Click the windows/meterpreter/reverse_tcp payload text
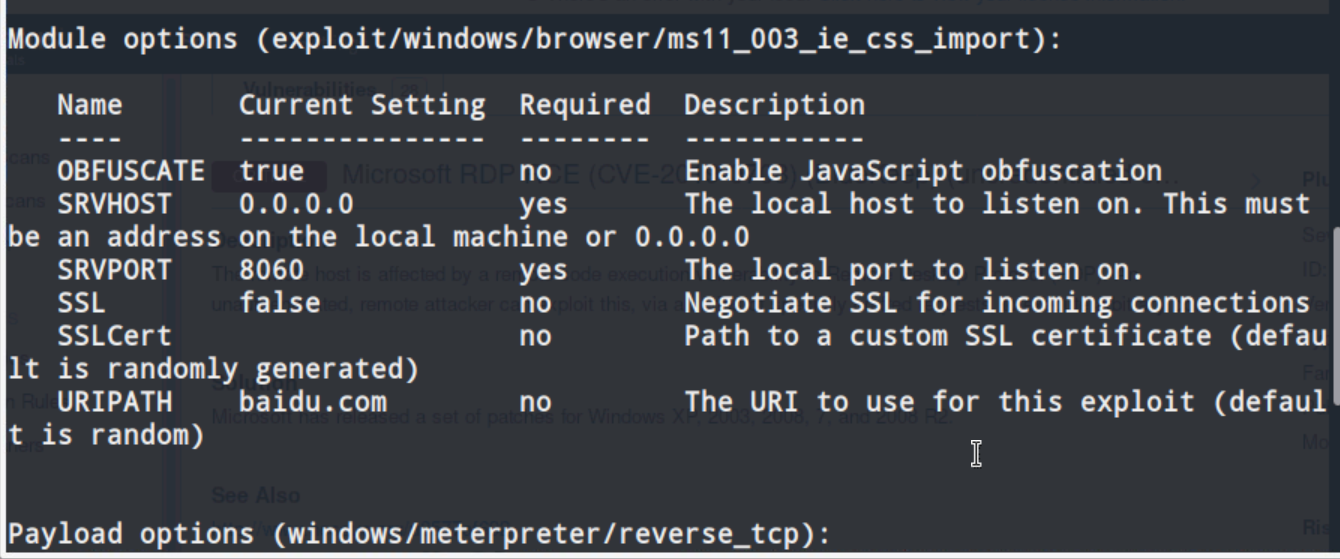 click(550, 534)
